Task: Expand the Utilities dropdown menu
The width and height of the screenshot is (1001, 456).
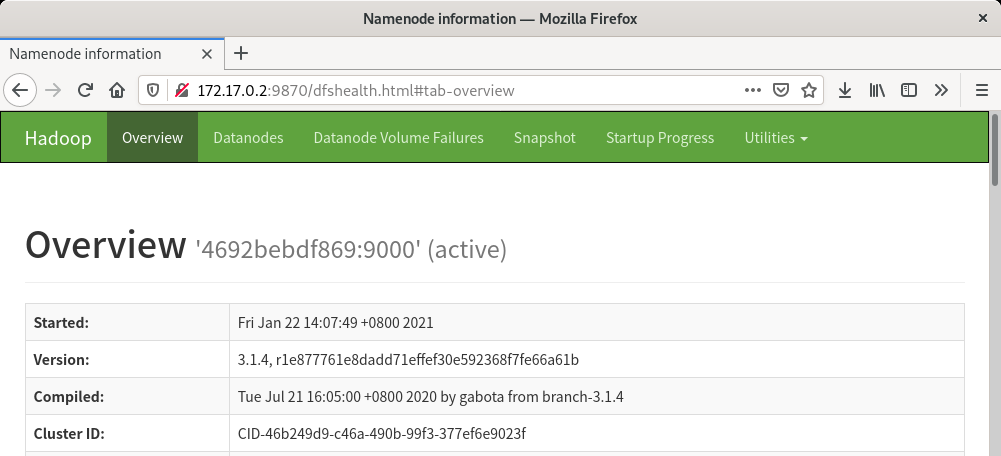Action: tap(775, 138)
